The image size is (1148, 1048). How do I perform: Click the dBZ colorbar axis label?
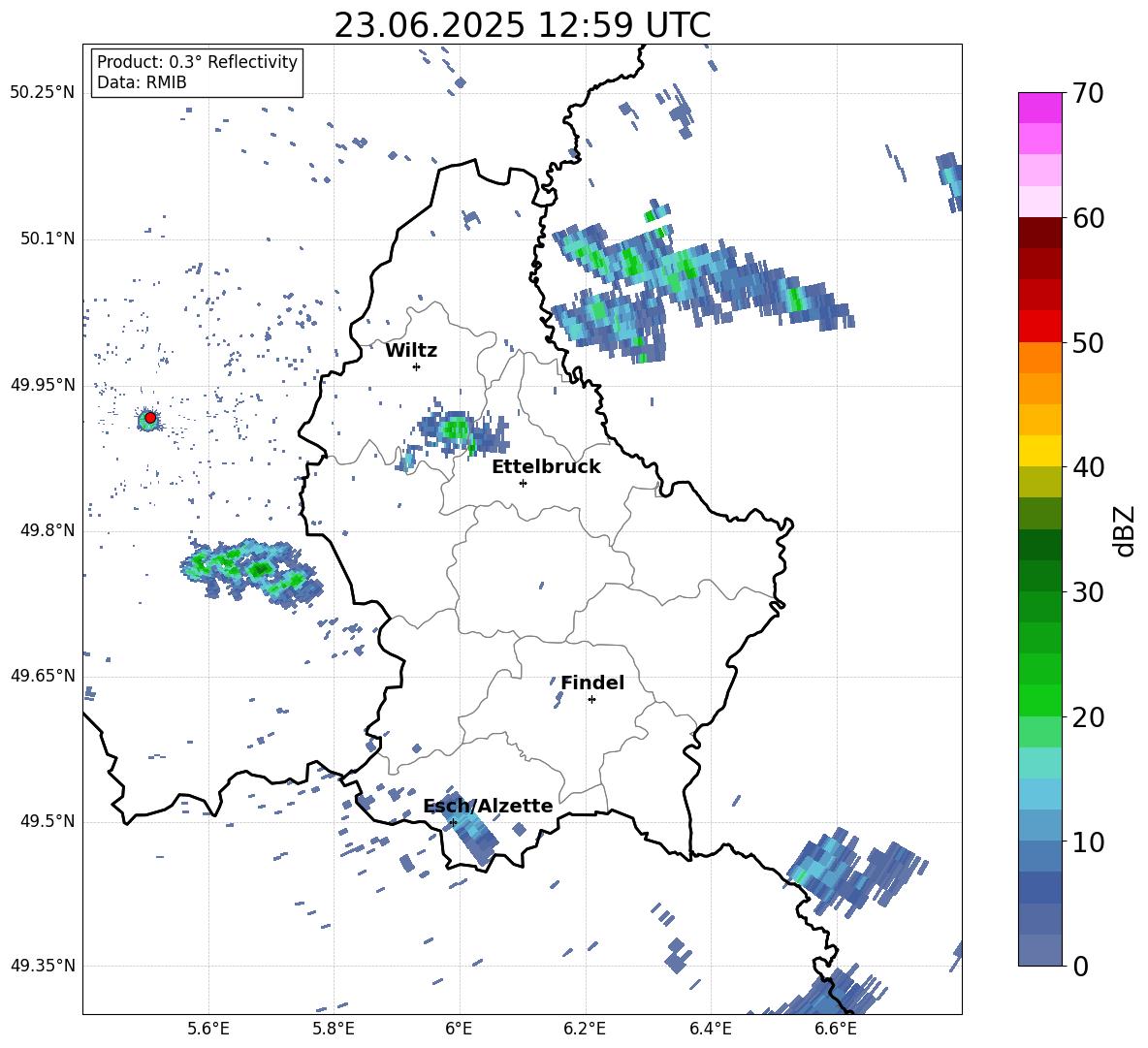point(1126,530)
